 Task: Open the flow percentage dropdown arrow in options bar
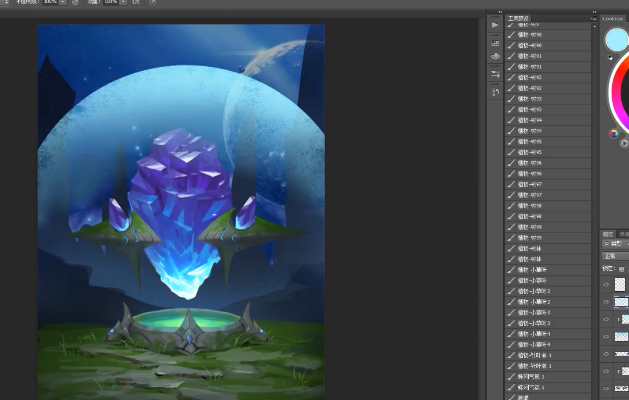tap(123, 2)
